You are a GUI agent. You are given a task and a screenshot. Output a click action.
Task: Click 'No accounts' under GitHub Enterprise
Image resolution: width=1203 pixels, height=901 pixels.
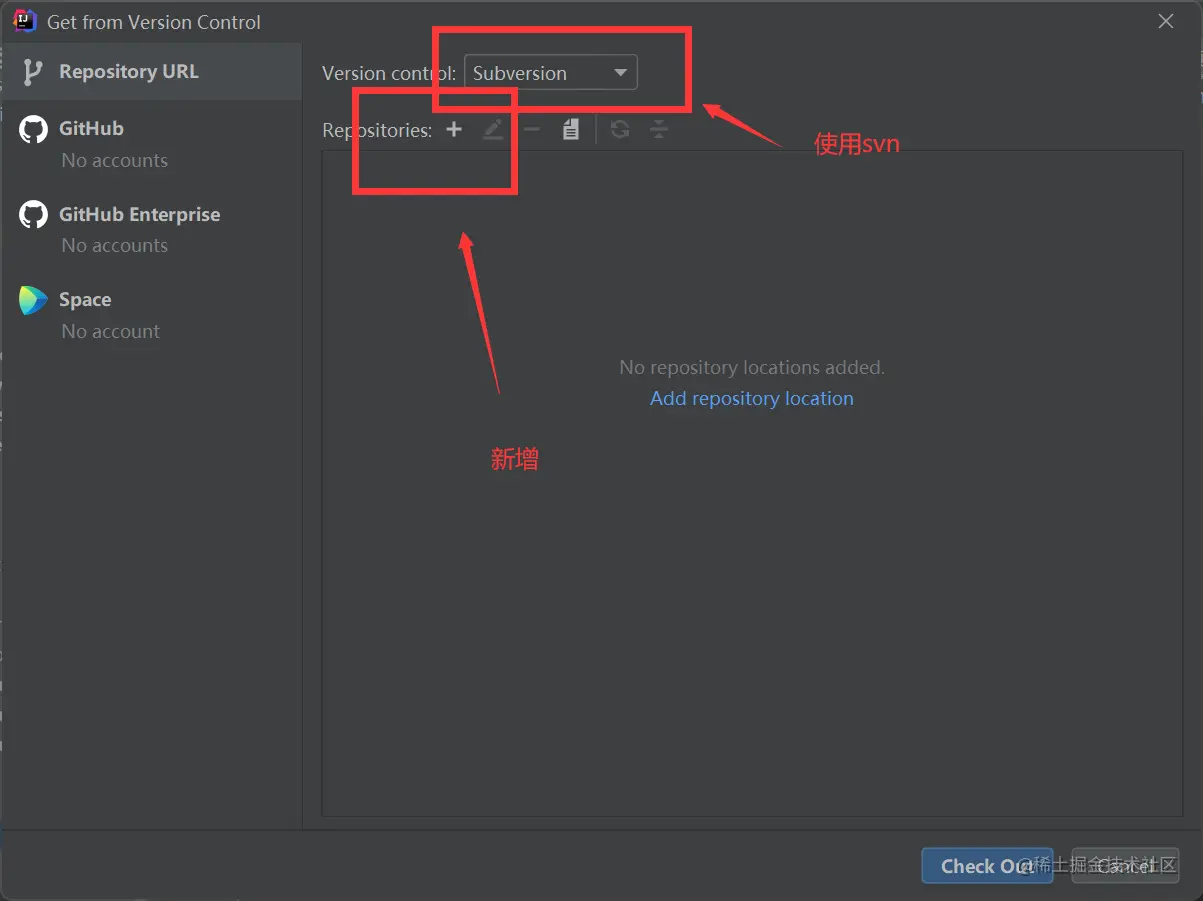coord(115,245)
